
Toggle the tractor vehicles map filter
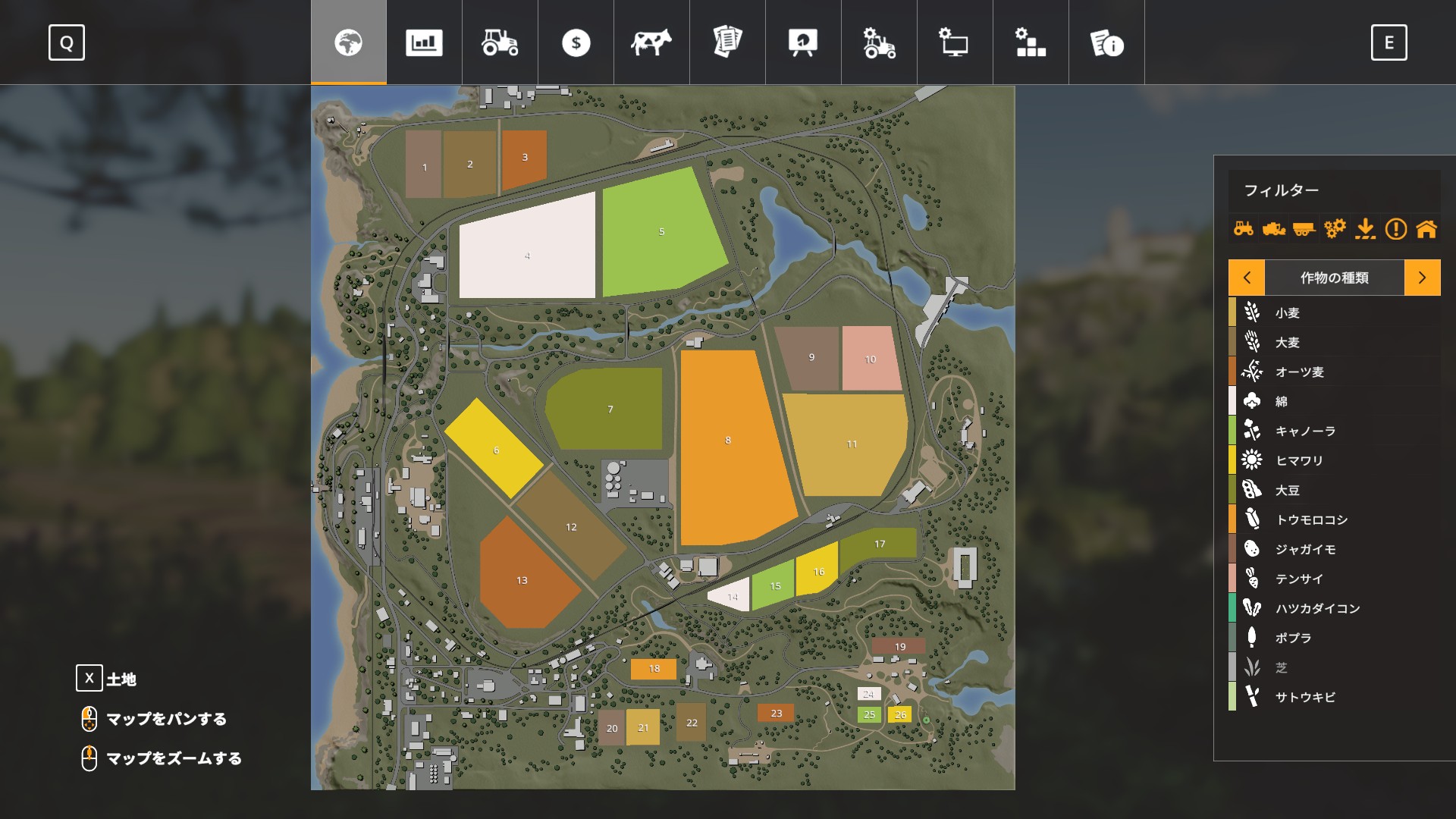tap(1243, 228)
